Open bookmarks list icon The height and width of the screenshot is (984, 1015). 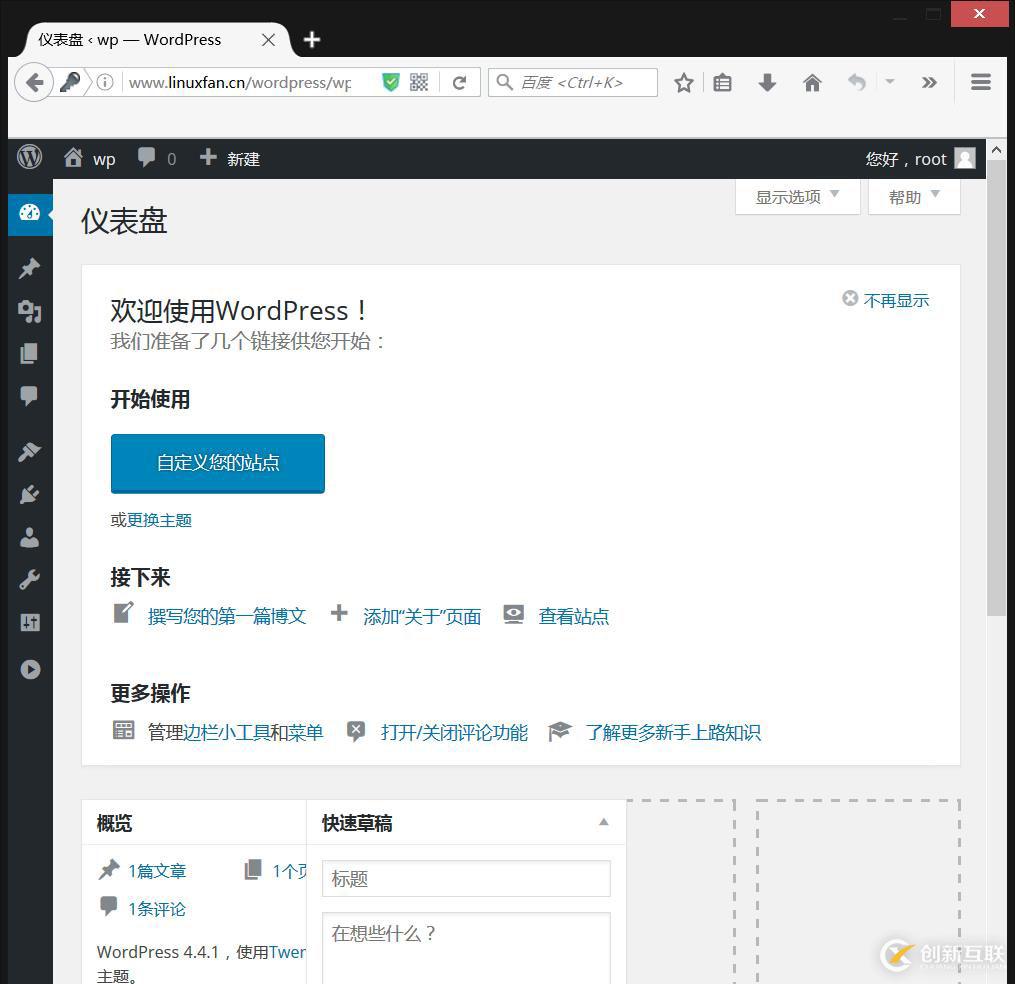click(x=722, y=82)
